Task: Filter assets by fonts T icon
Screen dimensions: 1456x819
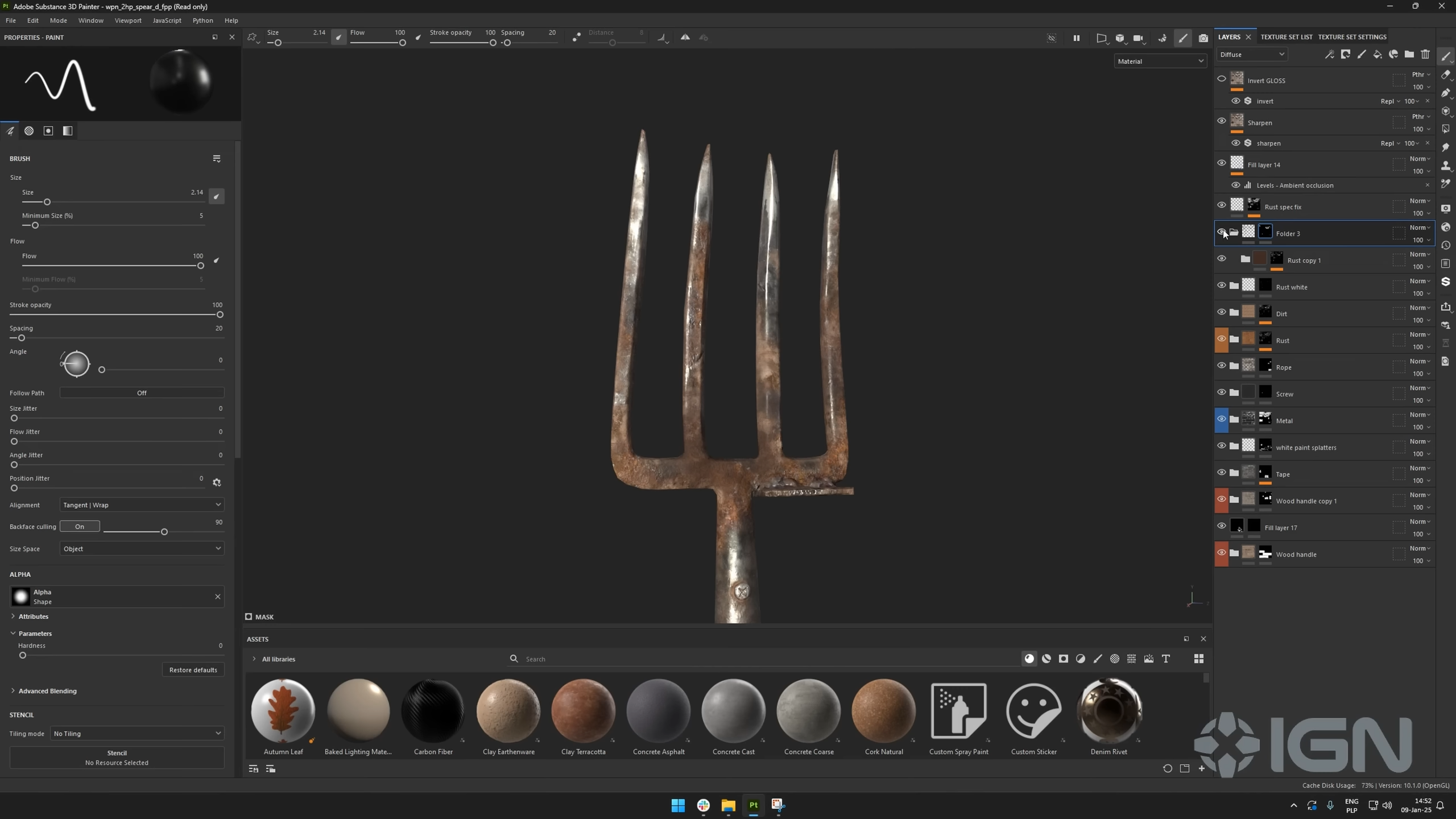Action: (x=1166, y=659)
